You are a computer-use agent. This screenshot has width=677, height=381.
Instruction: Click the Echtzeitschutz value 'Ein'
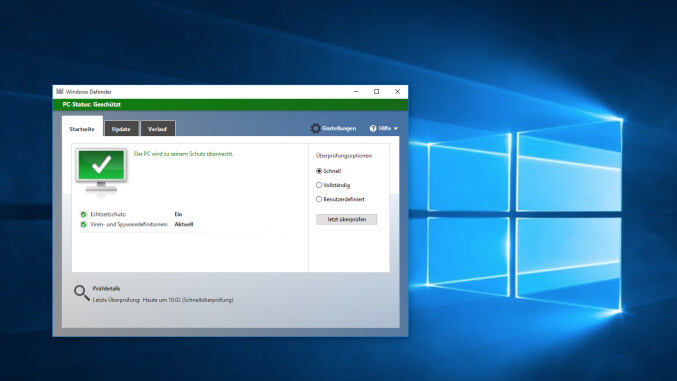(178, 214)
